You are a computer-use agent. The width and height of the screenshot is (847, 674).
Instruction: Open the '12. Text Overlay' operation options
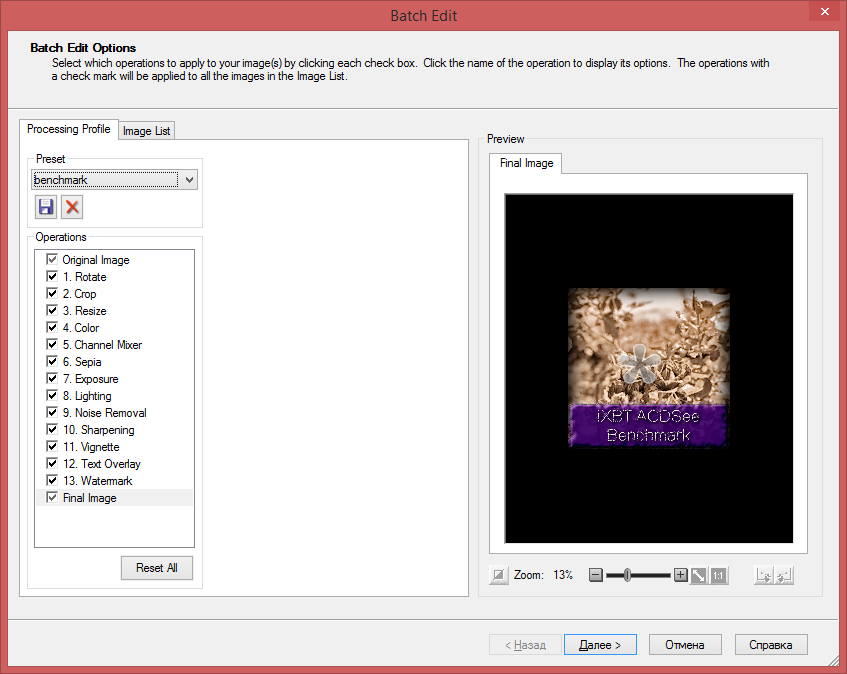click(102, 464)
